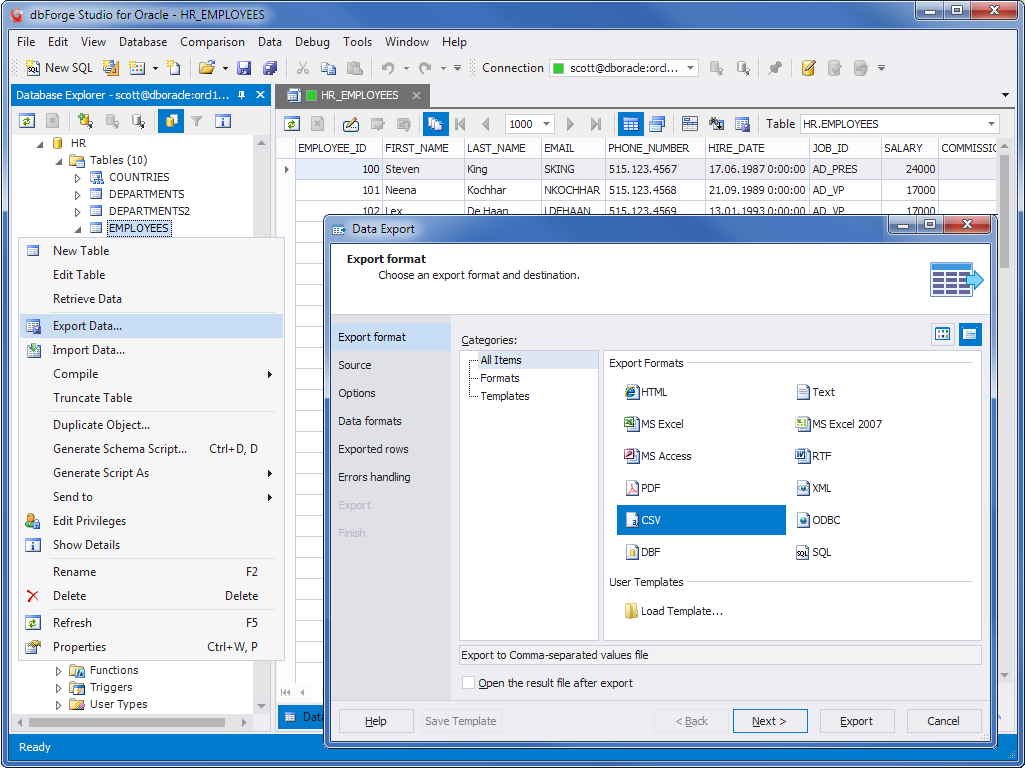Click the info details icon in Database Explorer toolbar

tap(223, 121)
